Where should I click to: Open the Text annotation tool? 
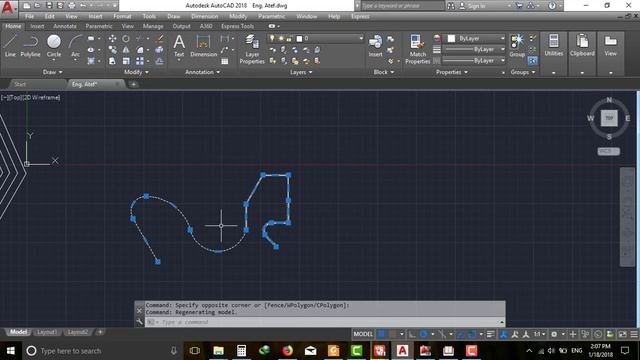(179, 46)
